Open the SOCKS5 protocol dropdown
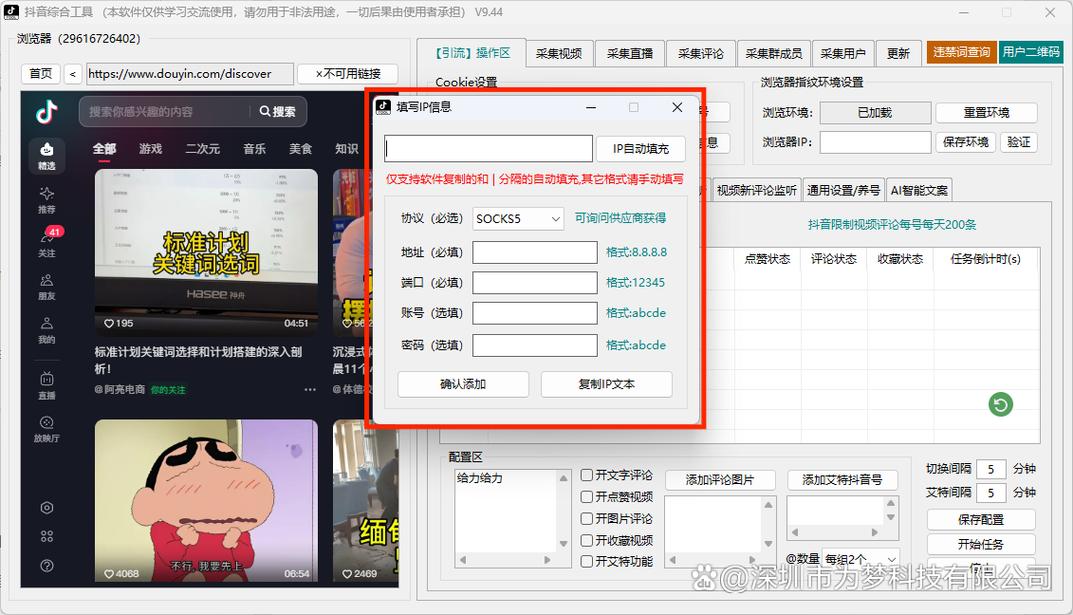1073x615 pixels. click(518, 218)
